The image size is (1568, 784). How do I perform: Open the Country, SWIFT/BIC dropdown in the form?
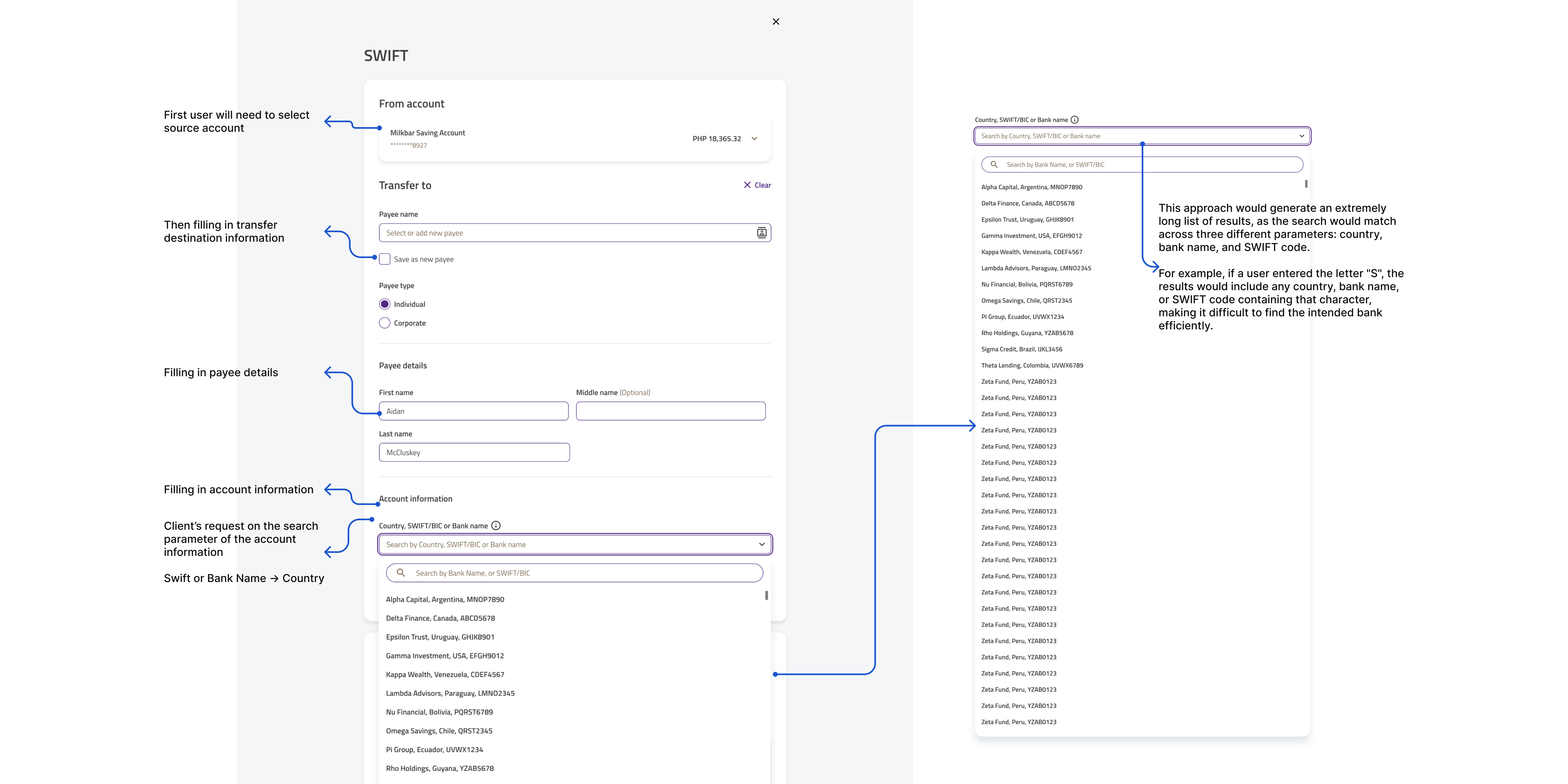575,544
